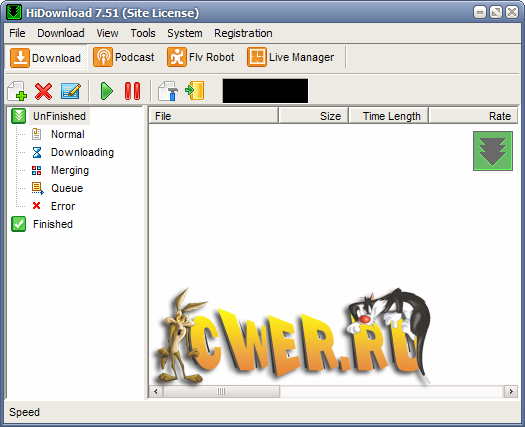Pause download with red pause icon

click(x=133, y=91)
